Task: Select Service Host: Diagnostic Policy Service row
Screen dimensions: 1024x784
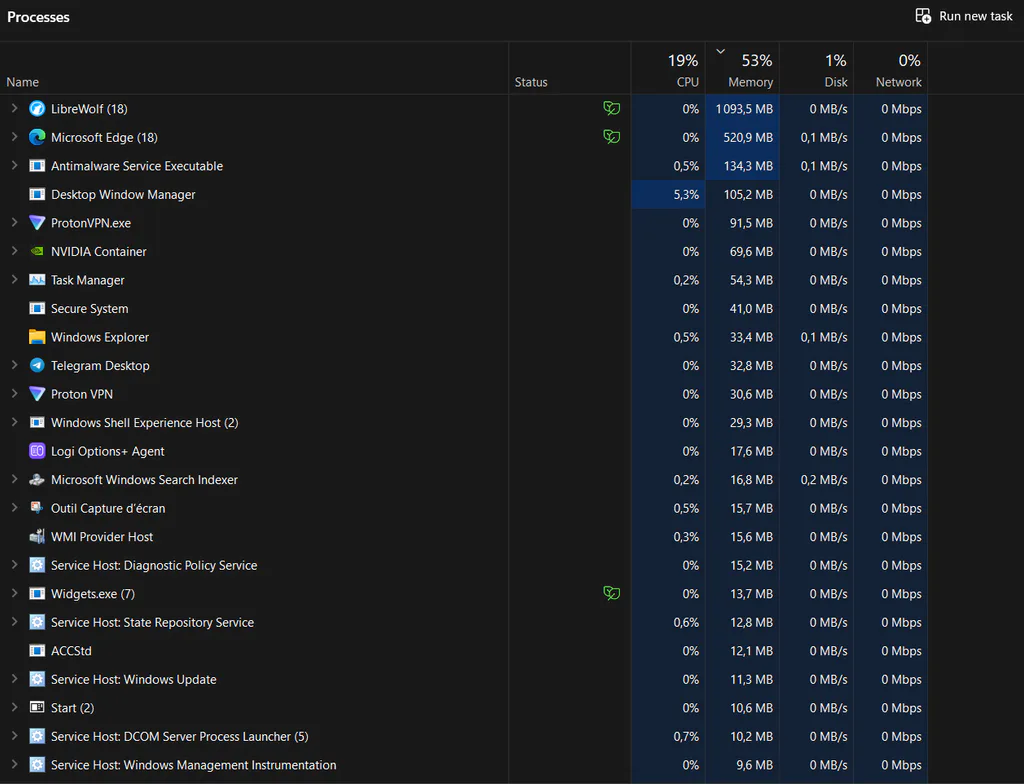Action: pyautogui.click(x=464, y=565)
